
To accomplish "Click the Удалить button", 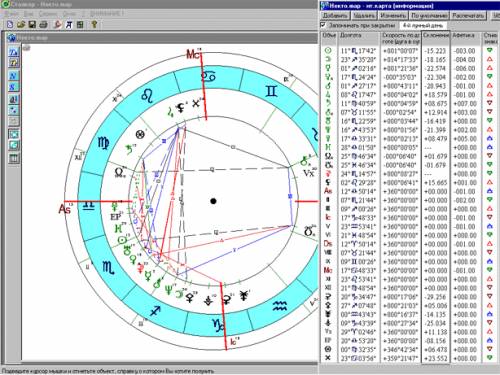I will [364, 15].
